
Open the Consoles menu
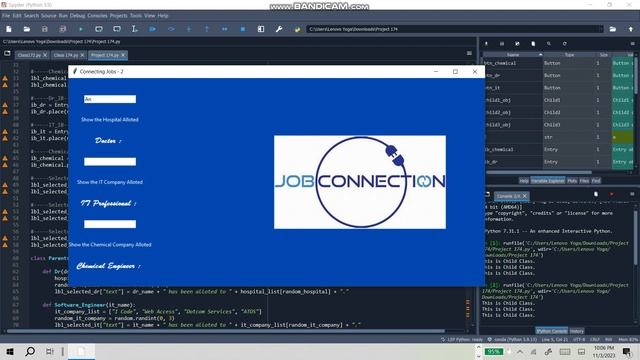(97, 16)
